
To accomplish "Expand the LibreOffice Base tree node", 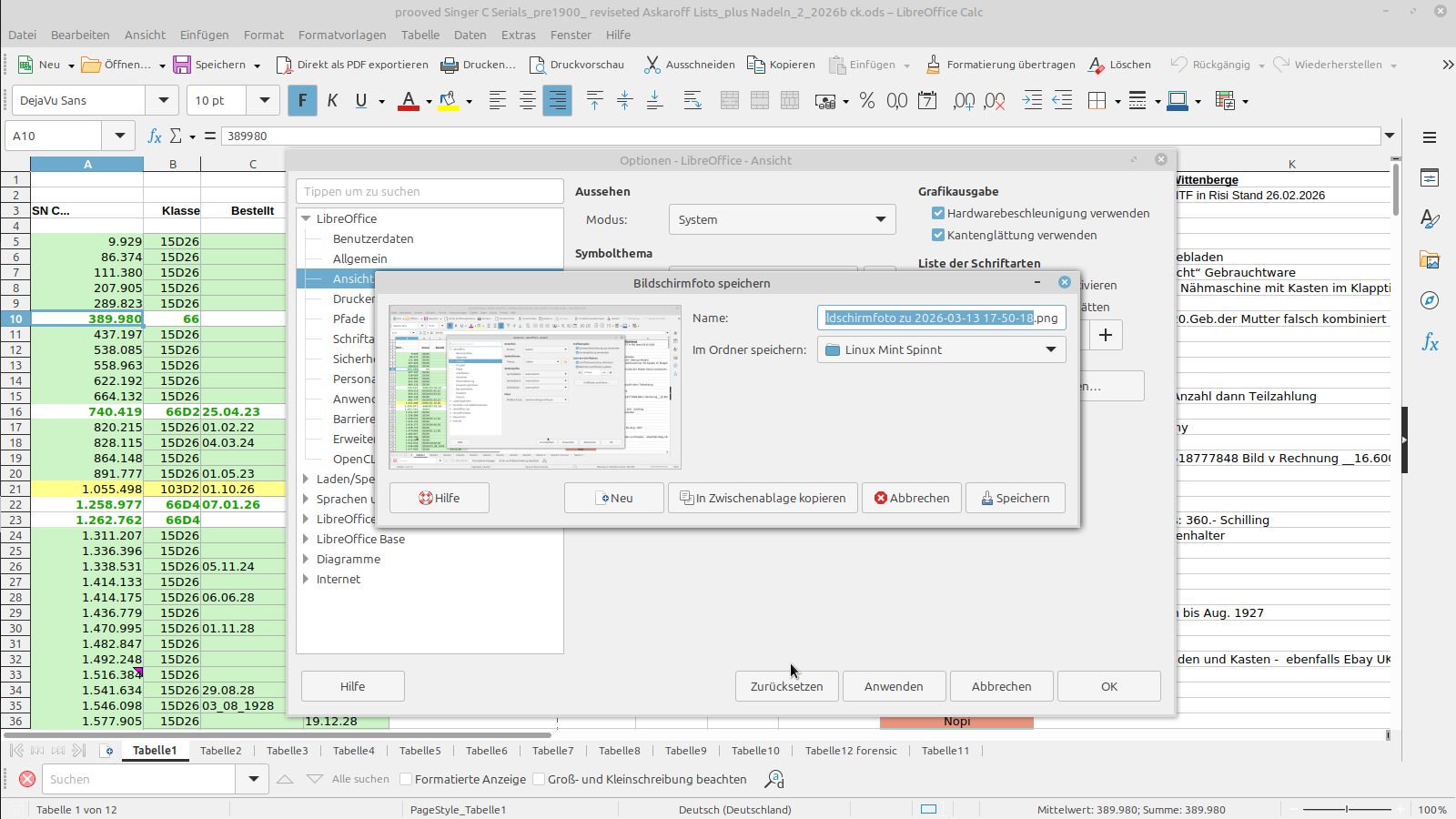I will (x=306, y=539).
